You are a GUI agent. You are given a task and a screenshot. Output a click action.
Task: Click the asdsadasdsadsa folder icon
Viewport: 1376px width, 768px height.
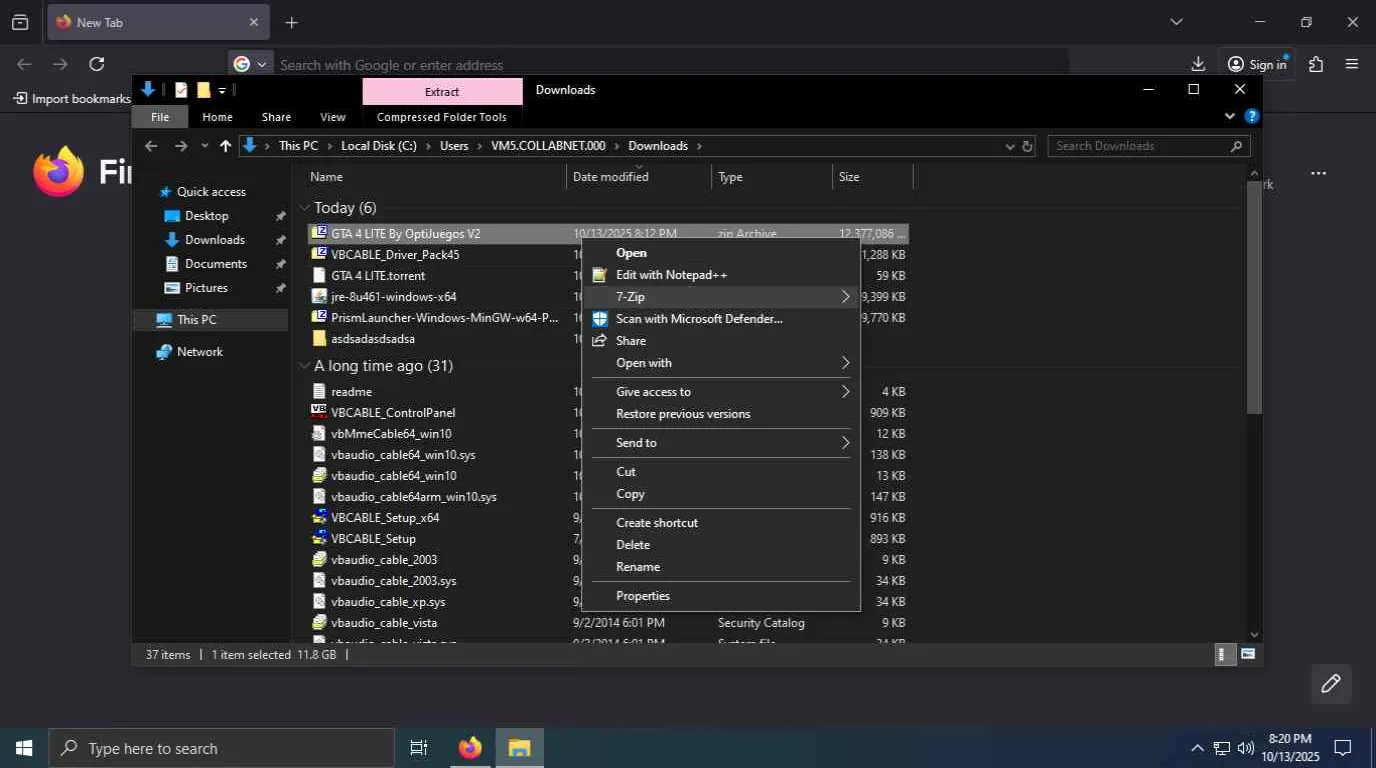coord(319,338)
